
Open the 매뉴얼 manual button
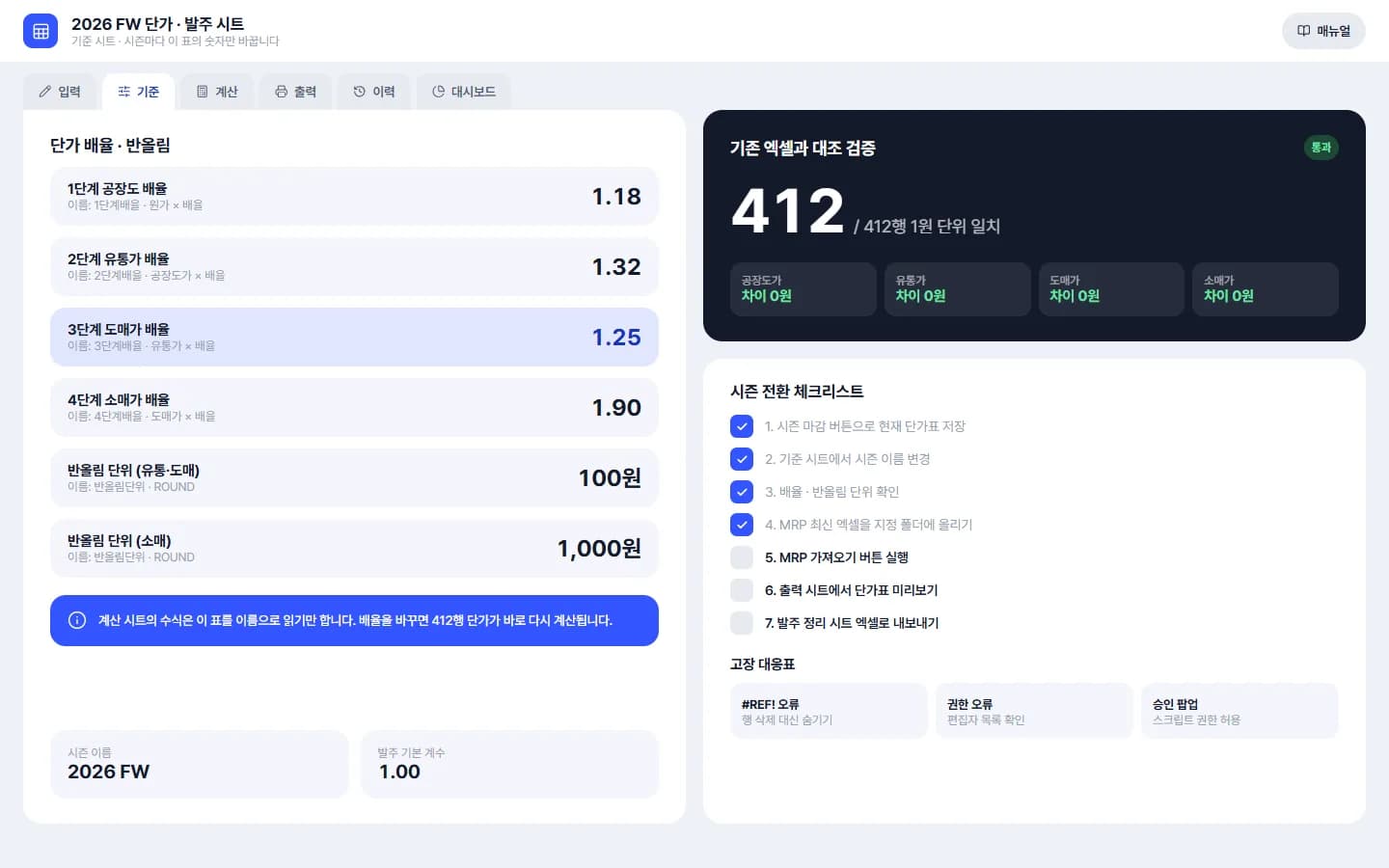[x=1323, y=31]
